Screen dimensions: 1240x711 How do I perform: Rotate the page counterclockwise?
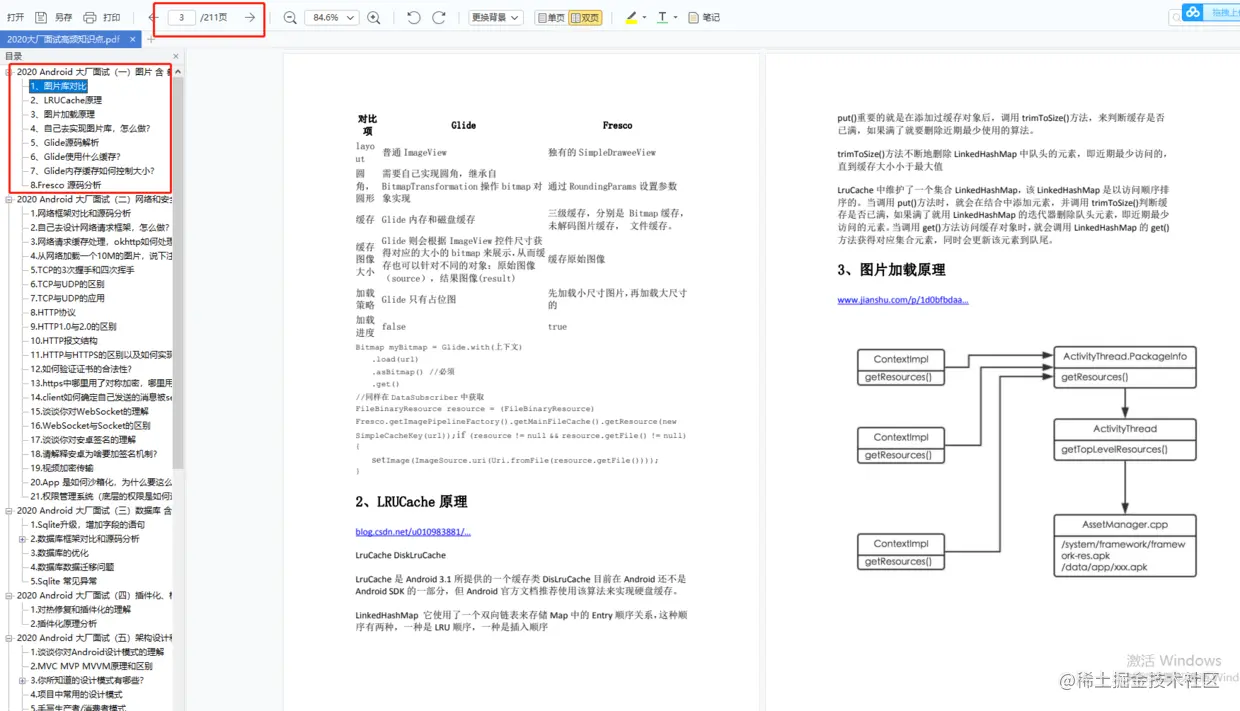click(413, 17)
